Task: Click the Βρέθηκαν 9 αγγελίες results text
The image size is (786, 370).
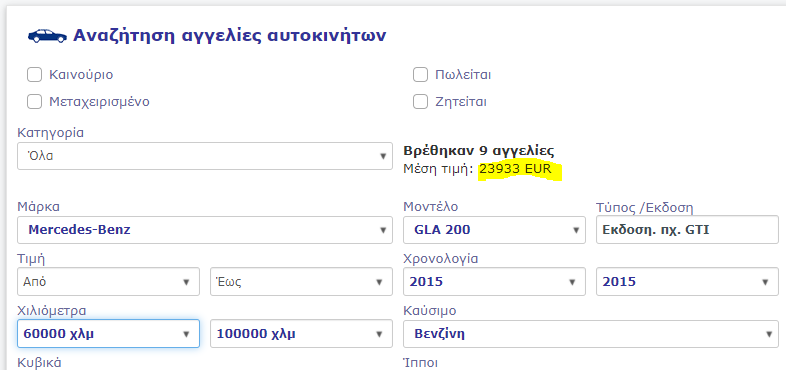Action: [x=479, y=151]
